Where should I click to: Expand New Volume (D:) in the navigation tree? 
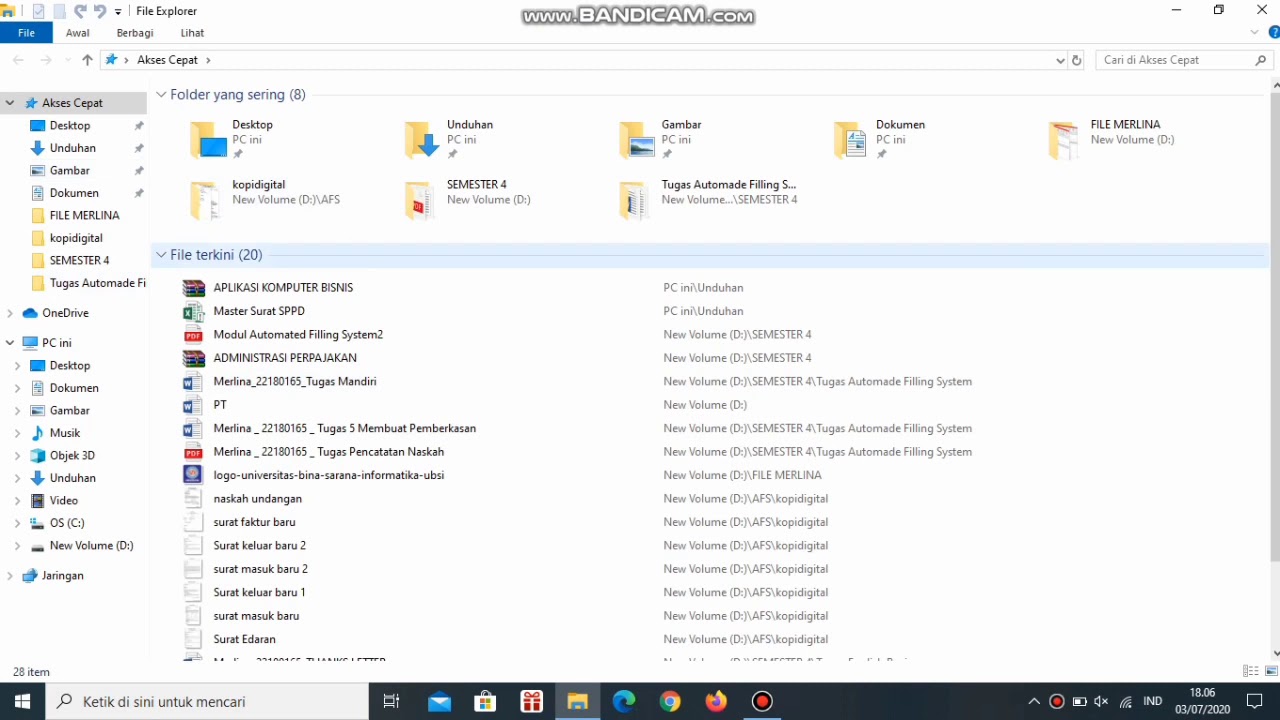[x=17, y=546]
